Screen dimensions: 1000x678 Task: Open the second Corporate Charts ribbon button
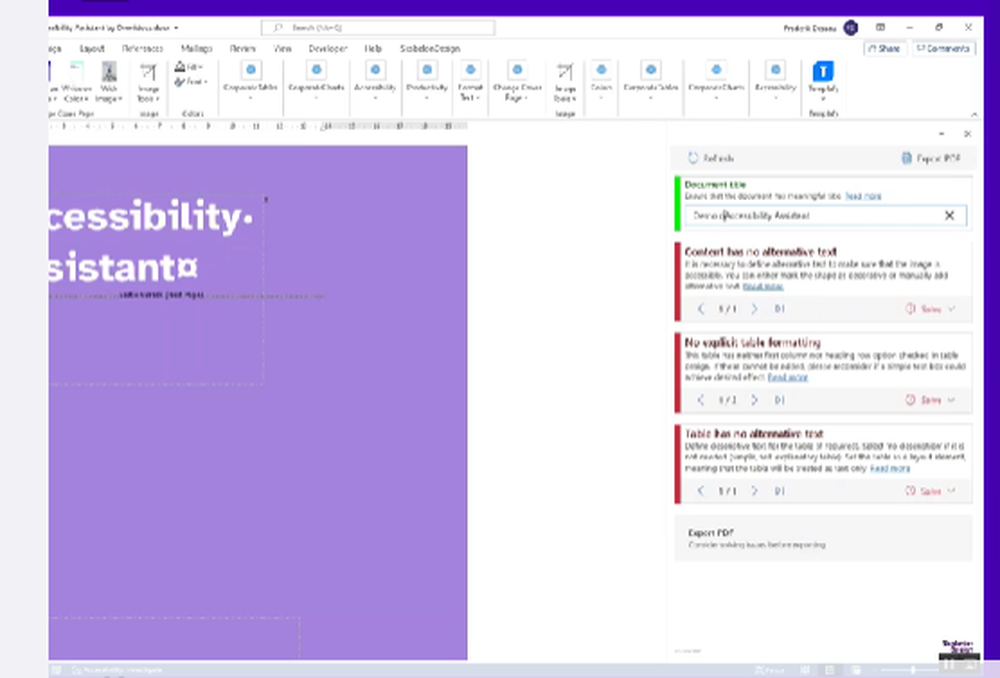(716, 81)
